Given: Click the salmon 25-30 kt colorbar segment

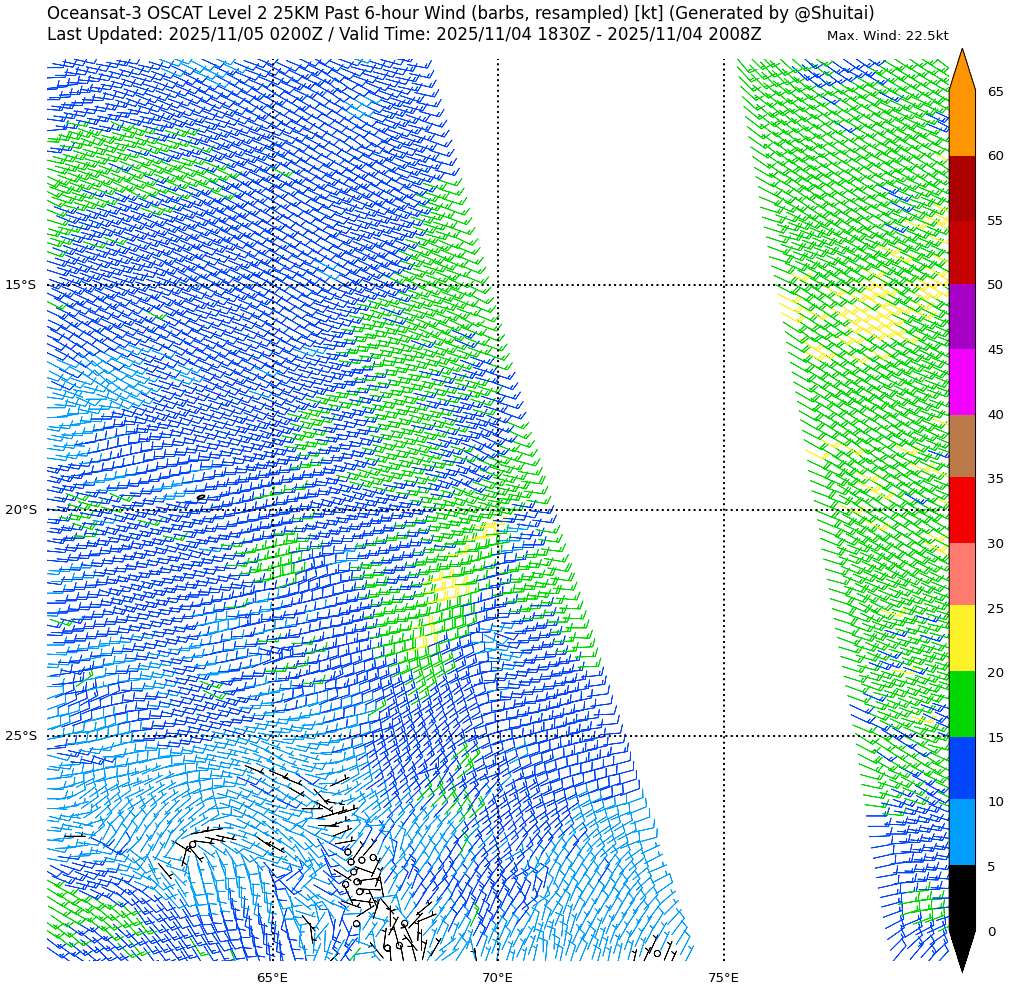Looking at the screenshot, I should click(961, 575).
